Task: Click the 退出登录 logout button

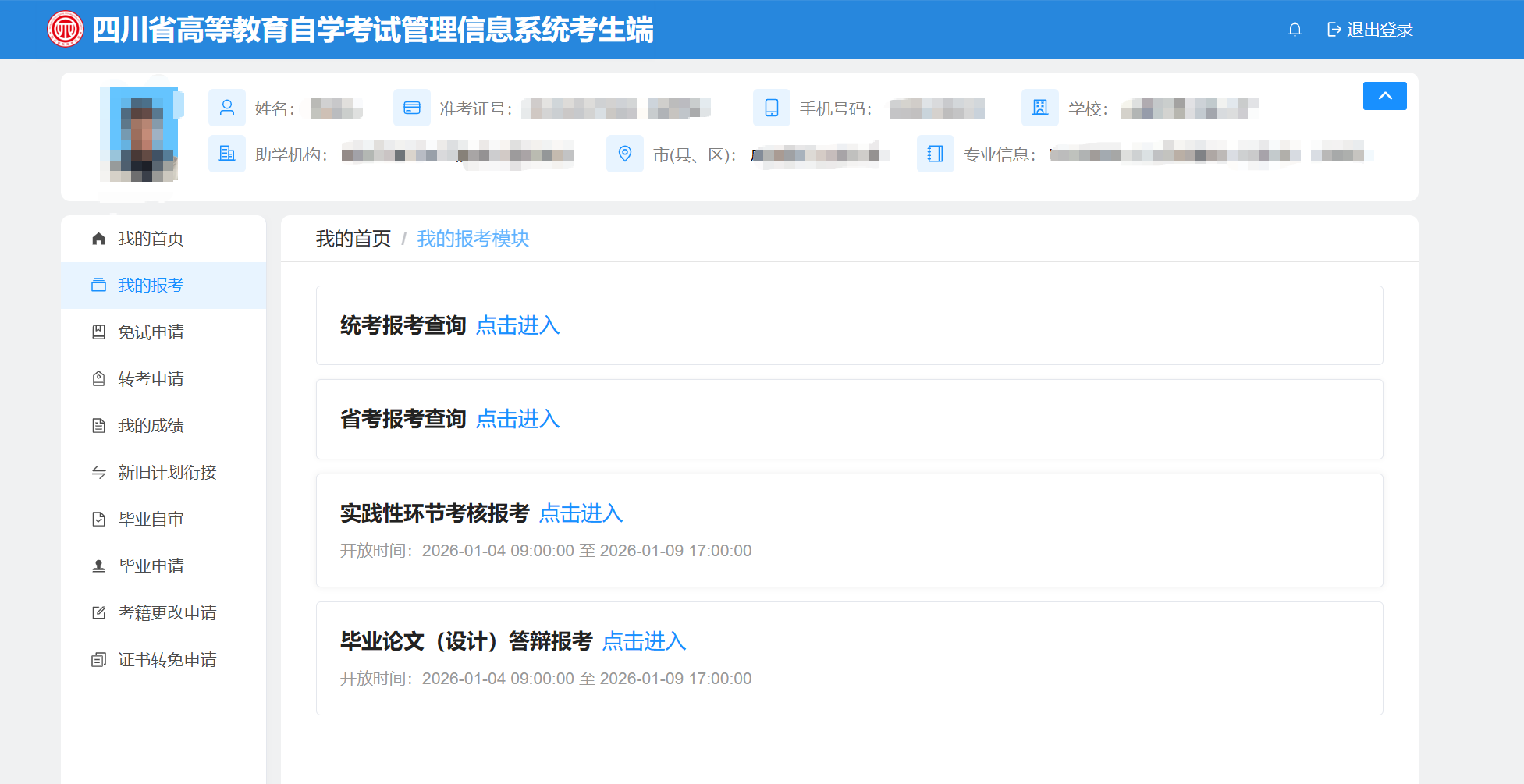Action: pyautogui.click(x=1370, y=30)
